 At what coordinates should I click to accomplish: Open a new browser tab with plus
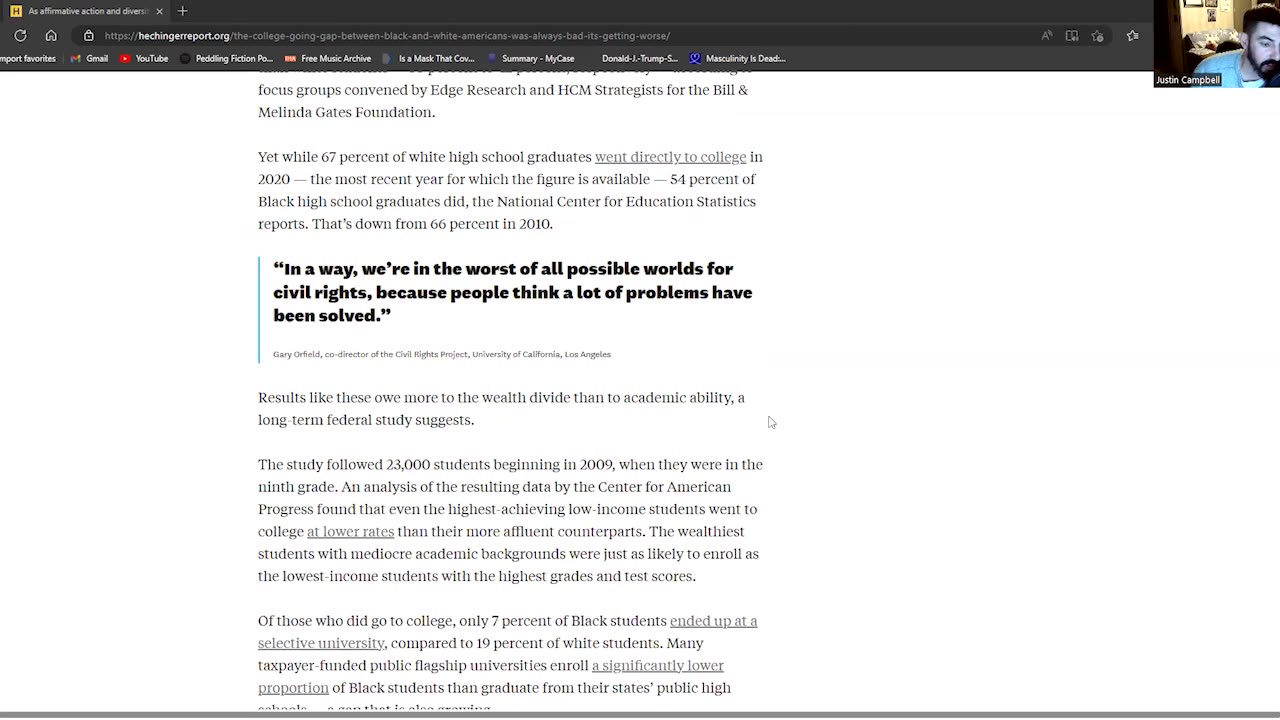(182, 11)
